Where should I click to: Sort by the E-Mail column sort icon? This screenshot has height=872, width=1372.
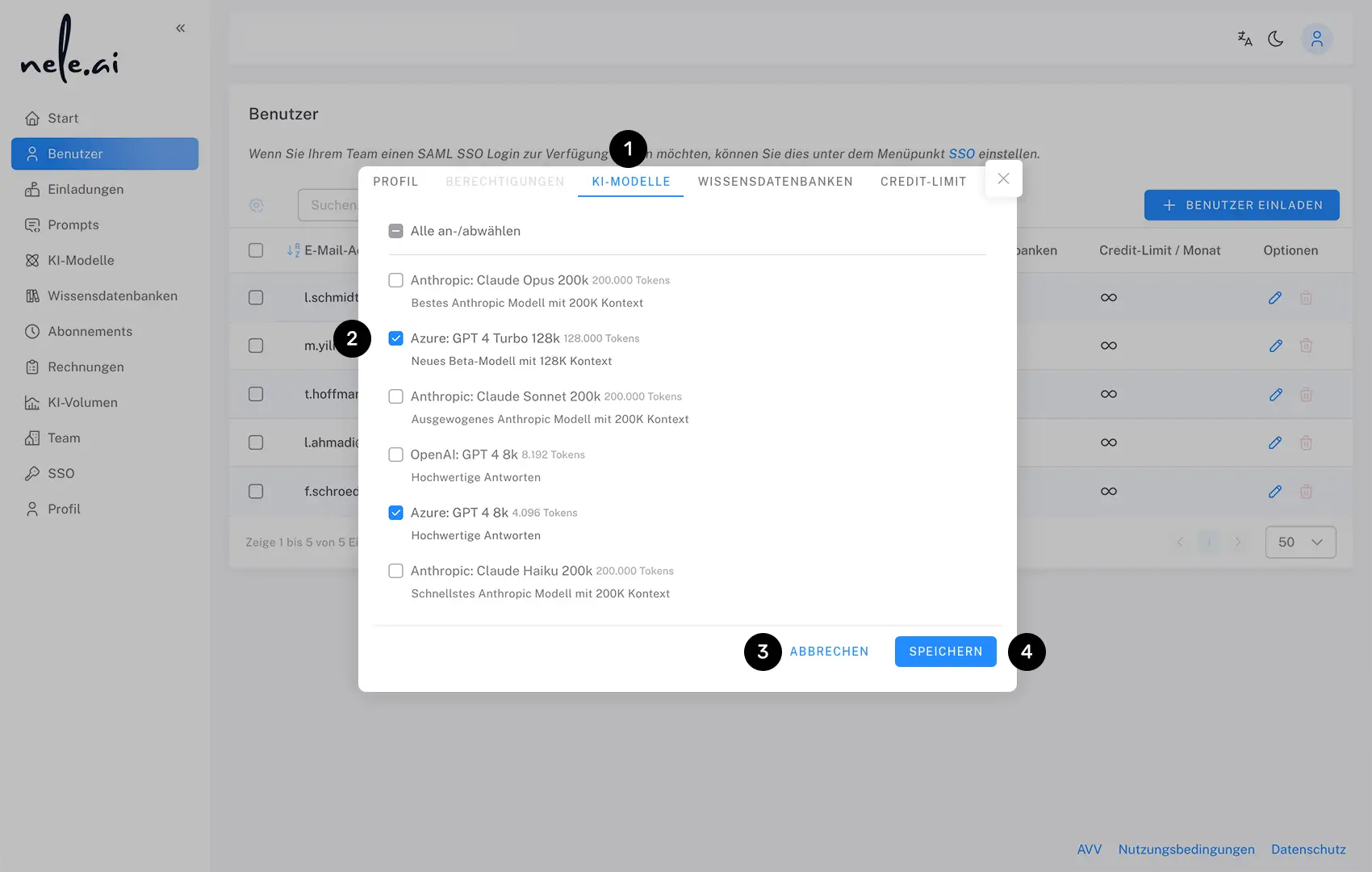pos(293,250)
